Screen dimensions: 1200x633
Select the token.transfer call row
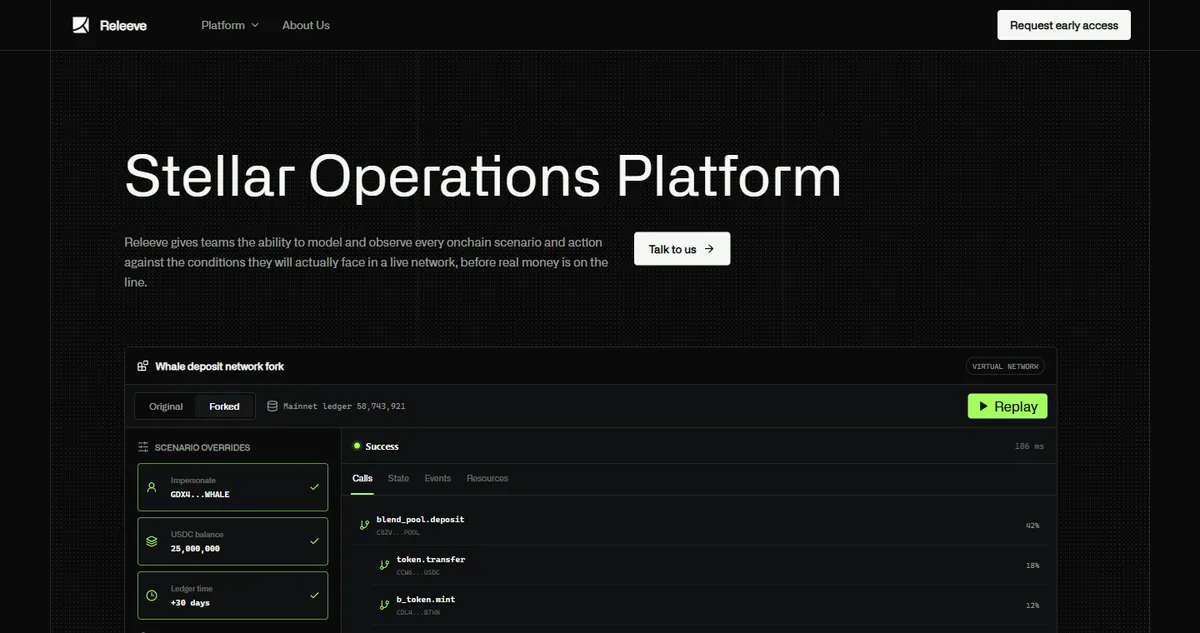coord(709,565)
